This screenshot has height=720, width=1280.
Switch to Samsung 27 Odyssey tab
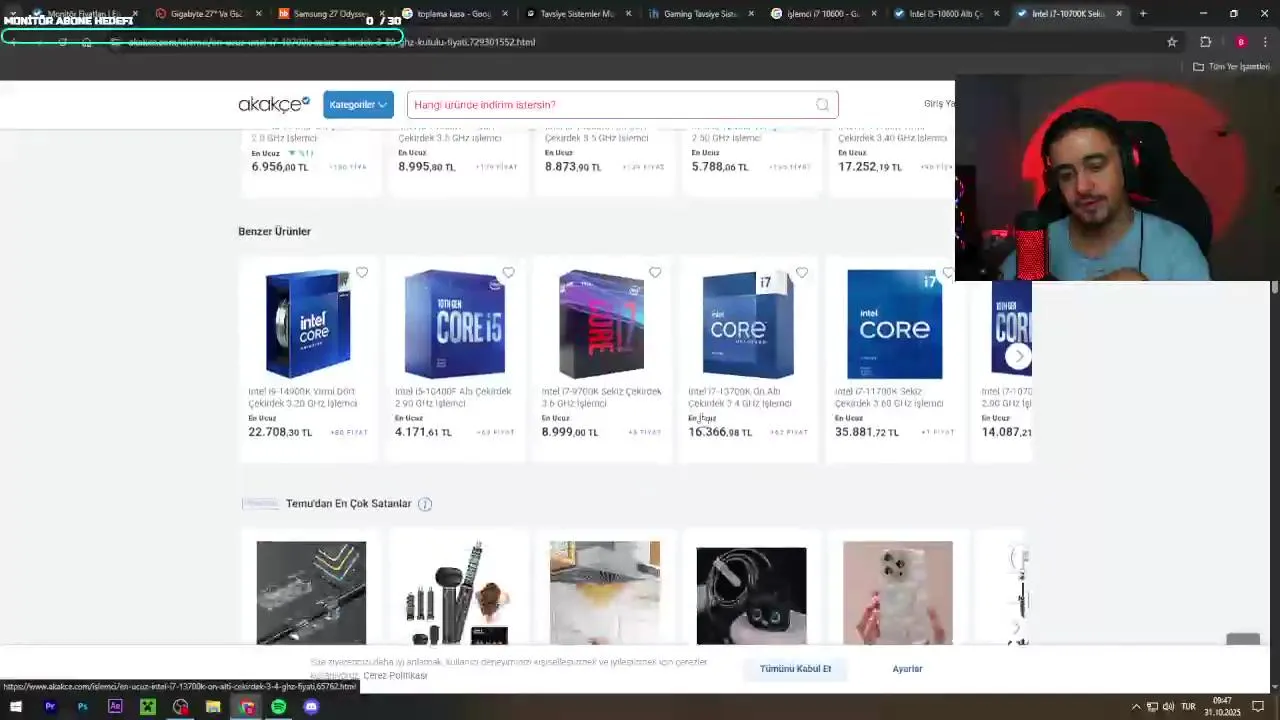pyautogui.click(x=329, y=14)
